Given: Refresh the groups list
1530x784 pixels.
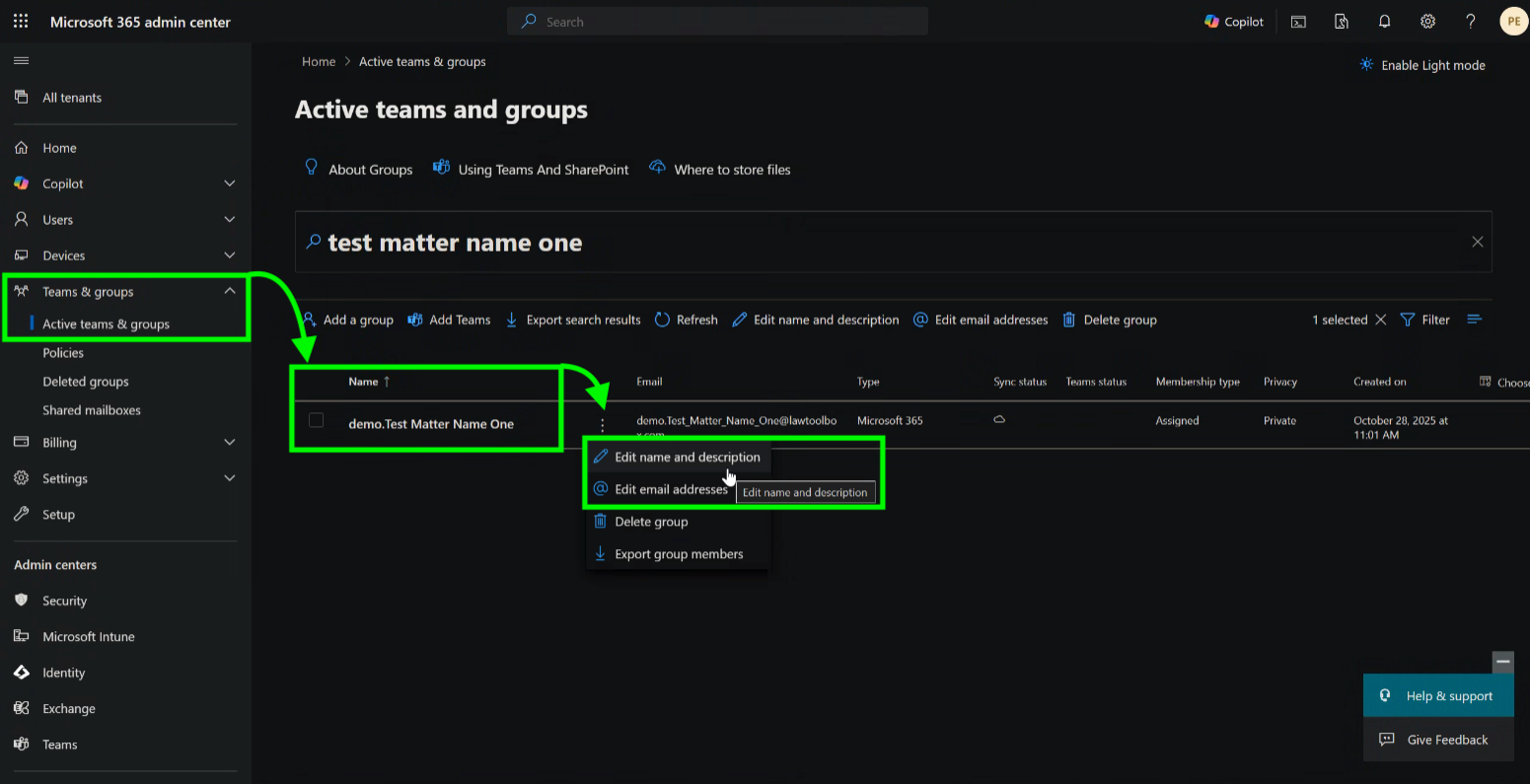Looking at the screenshot, I should 687,320.
